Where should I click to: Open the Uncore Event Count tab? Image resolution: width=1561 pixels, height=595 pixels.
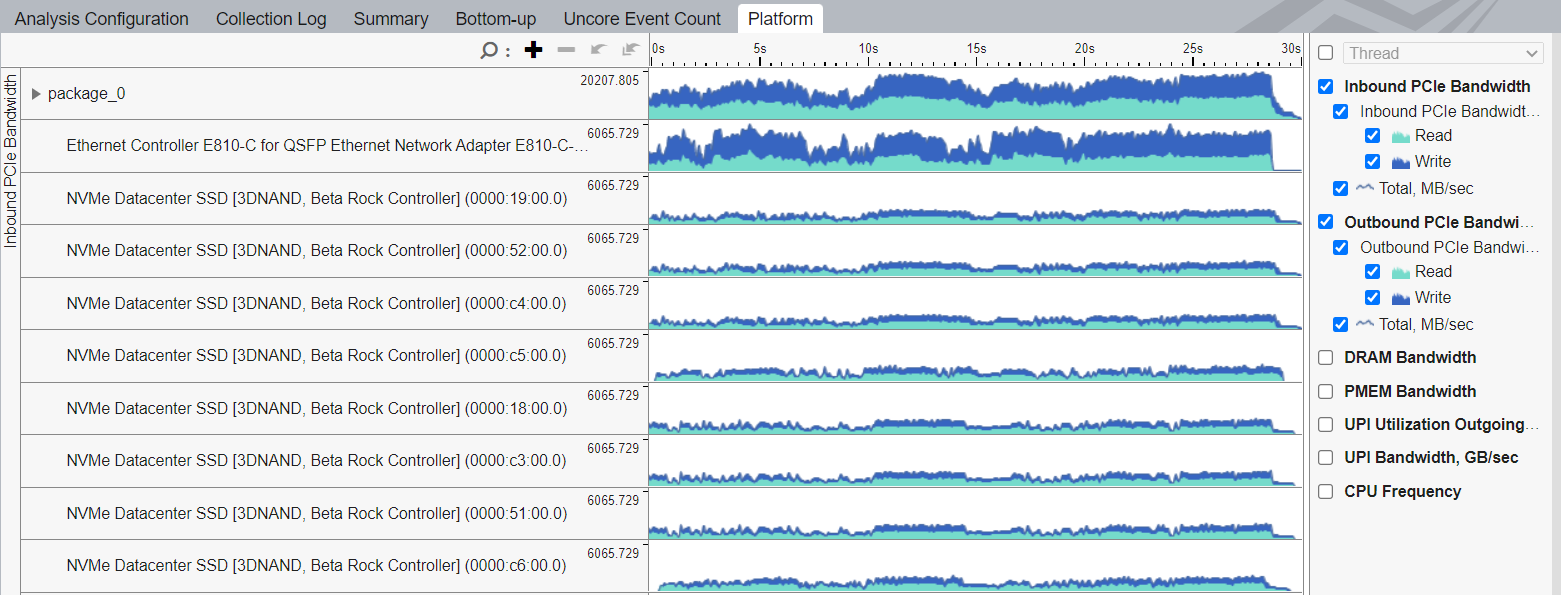click(x=641, y=19)
